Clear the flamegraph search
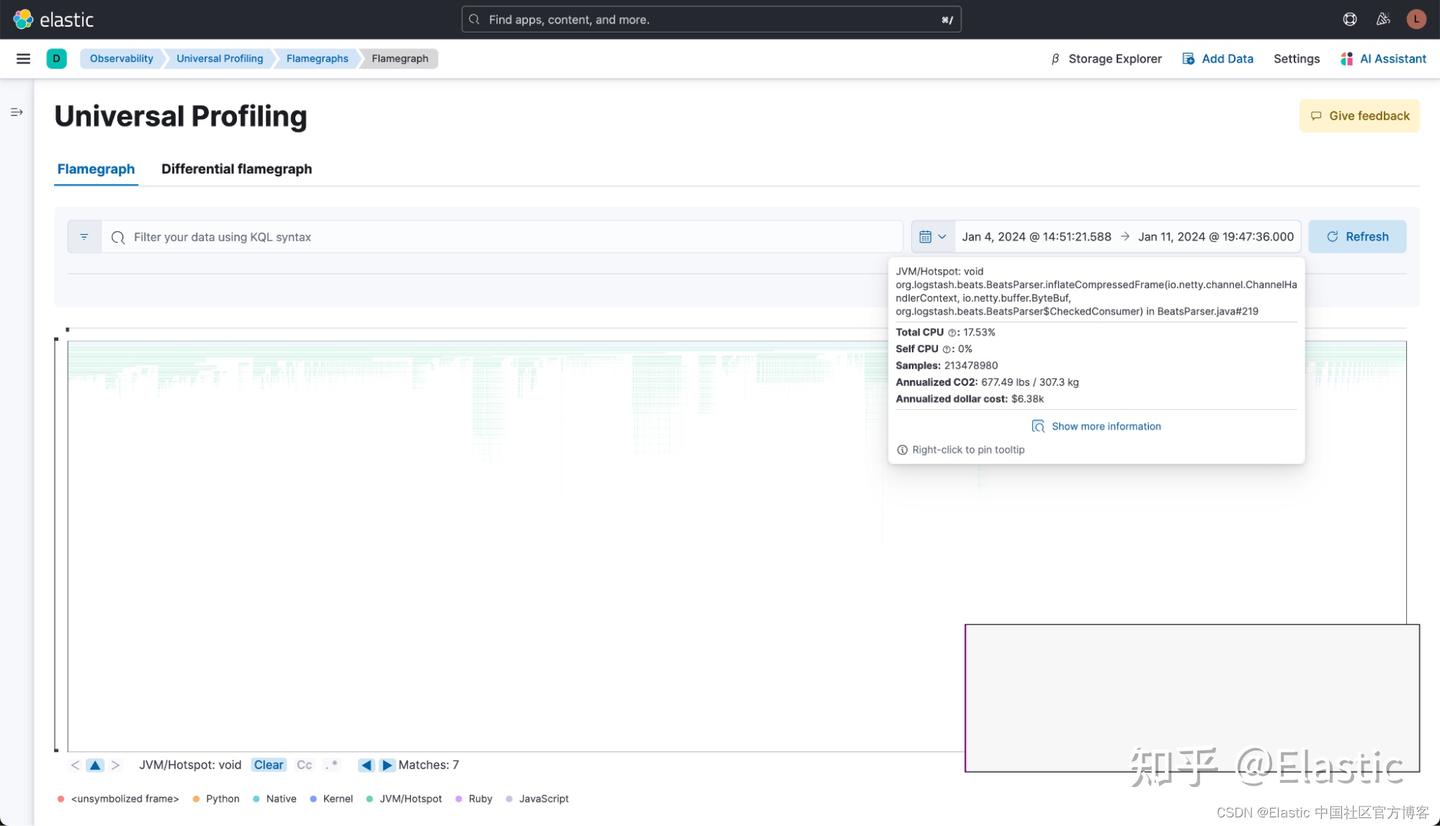The height and width of the screenshot is (826, 1440). (269, 765)
